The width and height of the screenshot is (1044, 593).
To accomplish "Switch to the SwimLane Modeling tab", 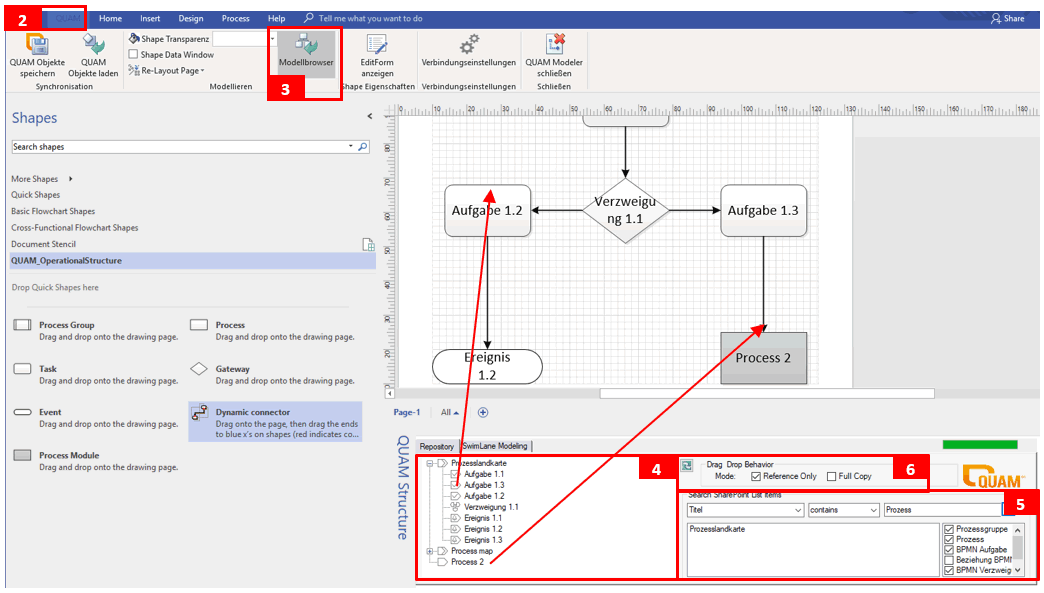I will pos(497,446).
